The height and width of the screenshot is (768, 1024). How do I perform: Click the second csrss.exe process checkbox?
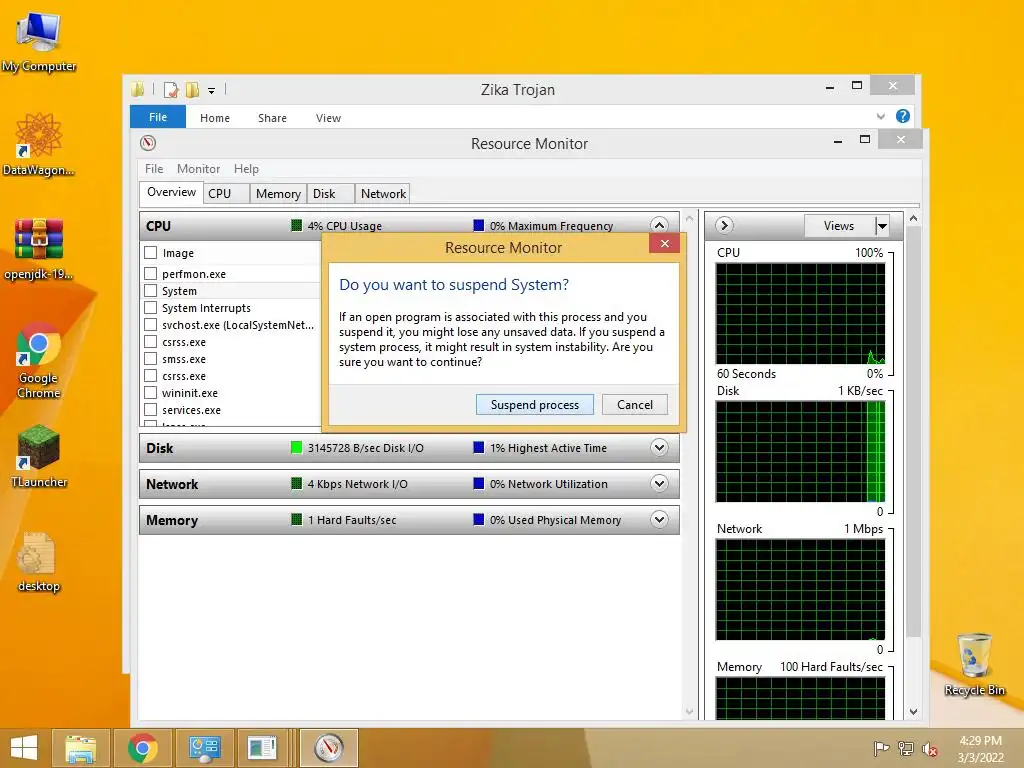click(151, 375)
